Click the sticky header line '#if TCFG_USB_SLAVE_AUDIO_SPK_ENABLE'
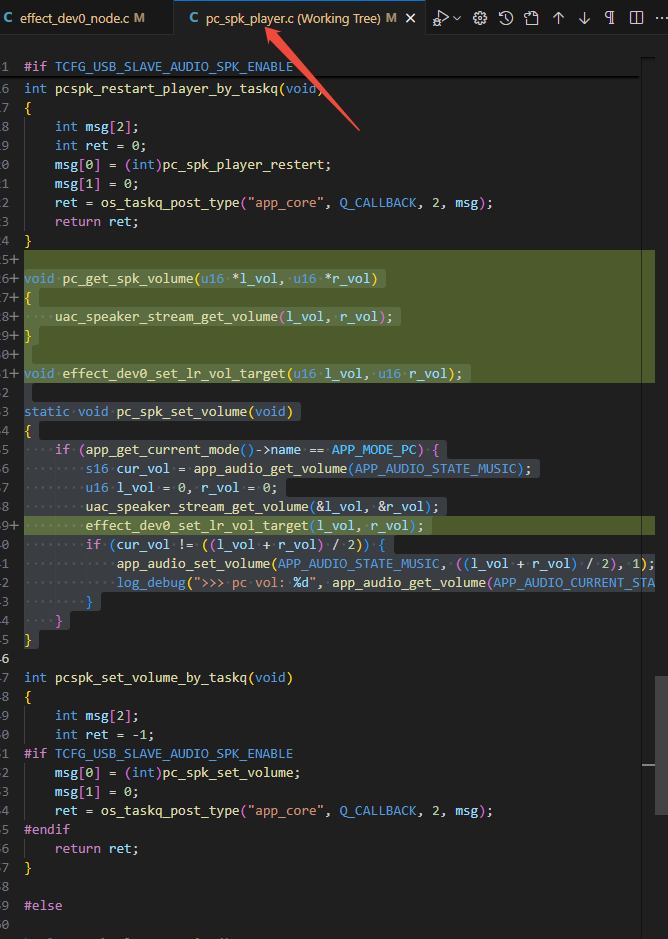Viewport: 668px width, 939px height. pyautogui.click(x=158, y=66)
